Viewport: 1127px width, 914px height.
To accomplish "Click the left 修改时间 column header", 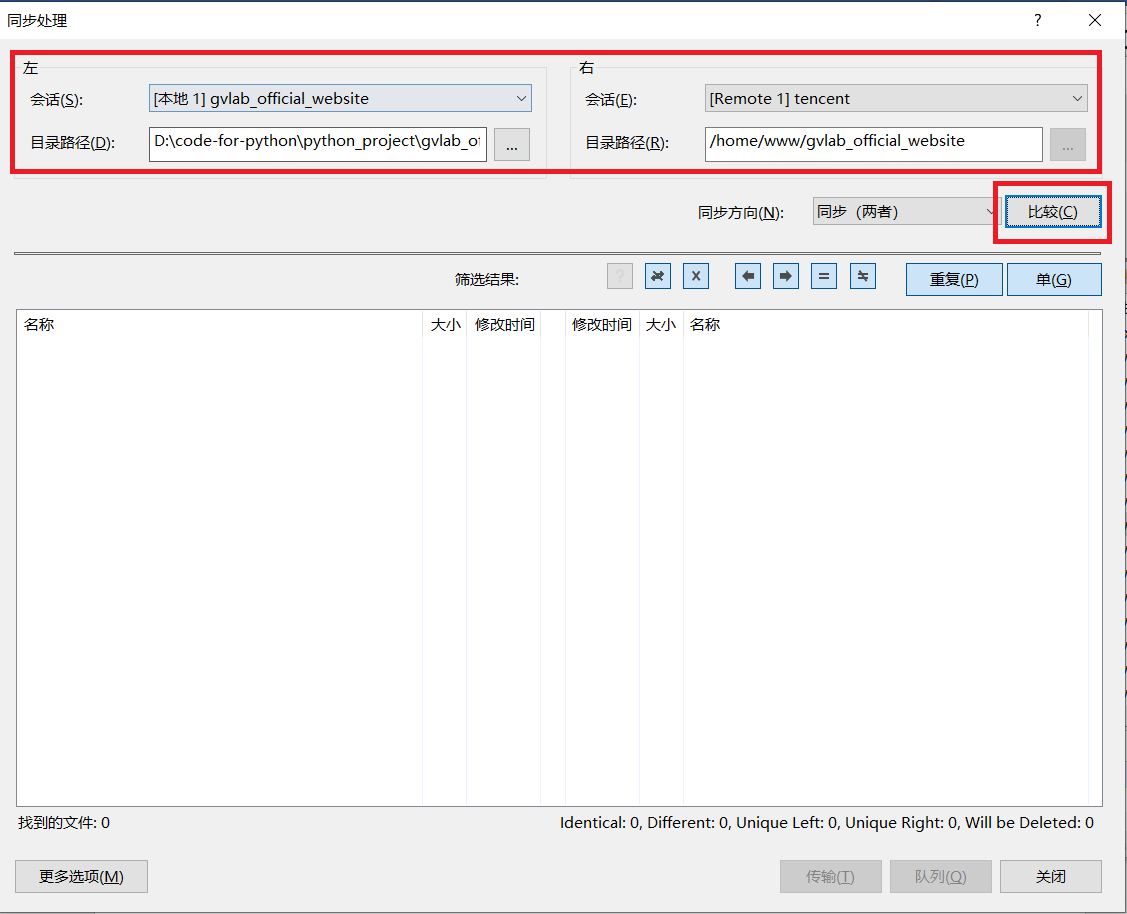I will click(x=504, y=325).
